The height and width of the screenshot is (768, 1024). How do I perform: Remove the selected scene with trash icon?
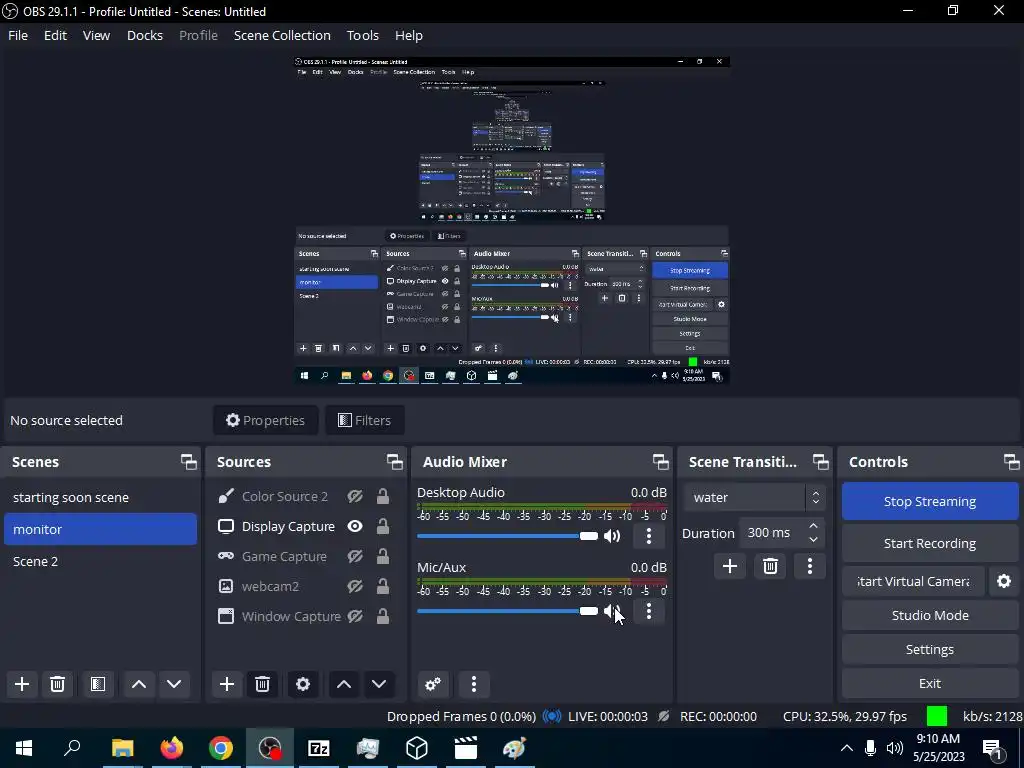point(57,684)
